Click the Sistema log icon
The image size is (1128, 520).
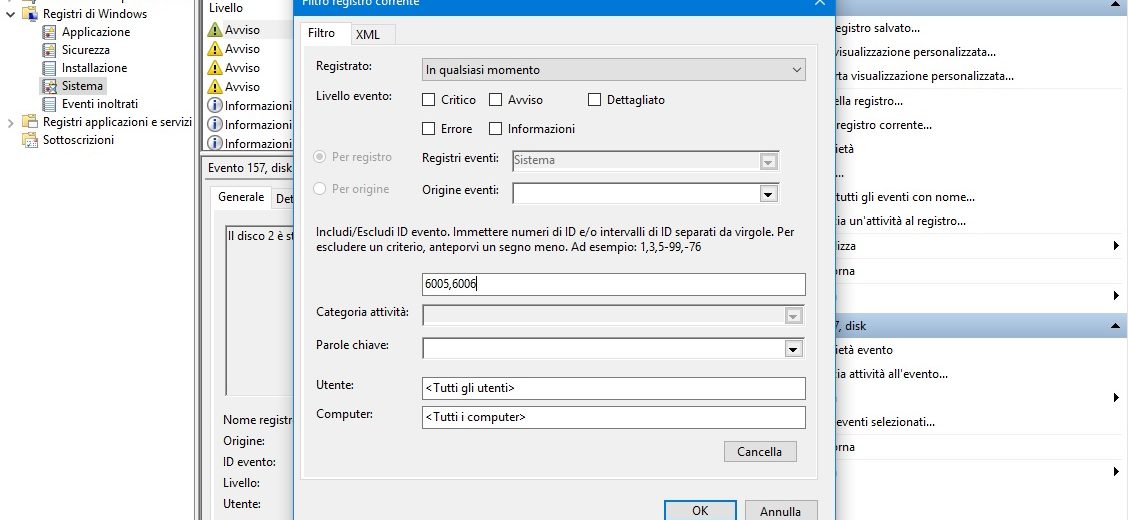(x=49, y=86)
